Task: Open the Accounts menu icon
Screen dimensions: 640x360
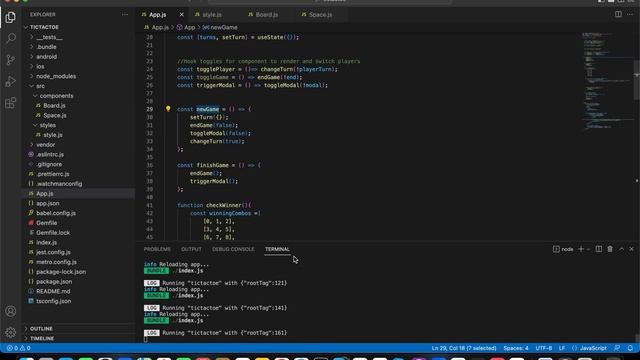Action: (x=11, y=311)
